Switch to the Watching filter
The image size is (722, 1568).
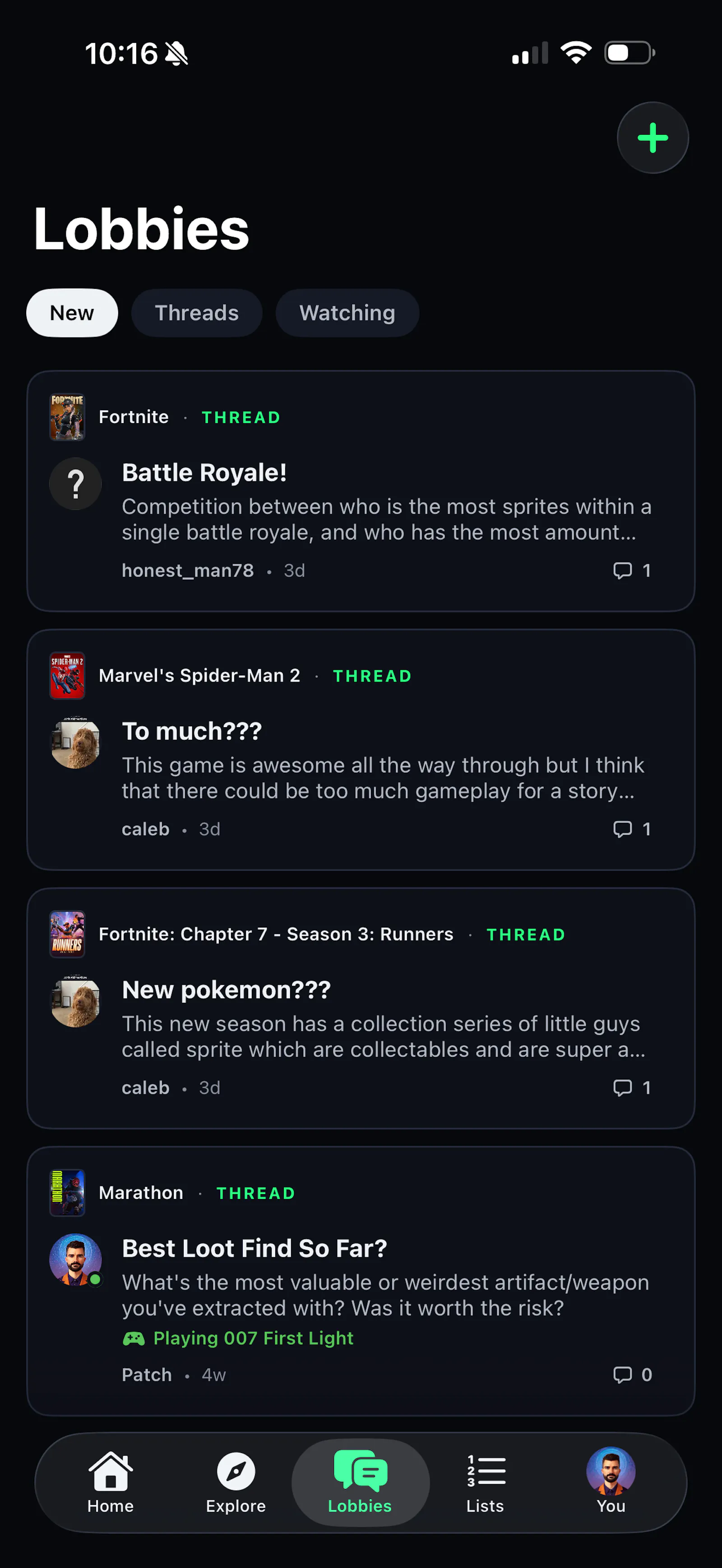click(x=347, y=313)
